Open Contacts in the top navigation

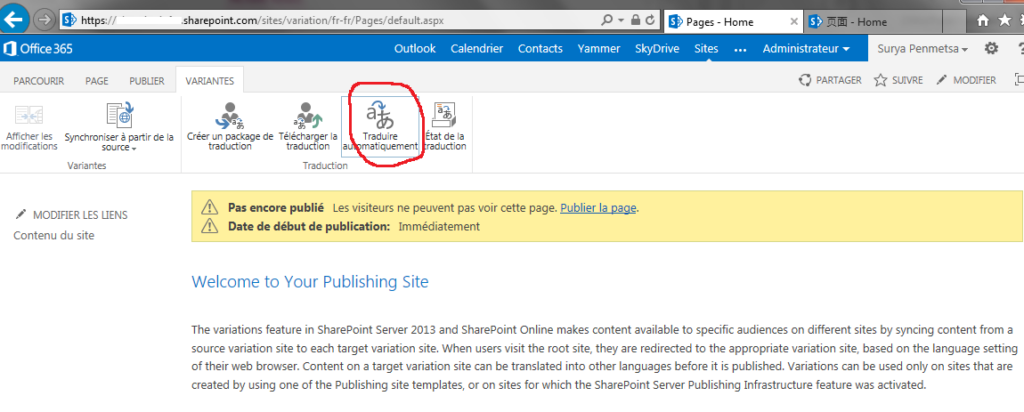click(x=540, y=48)
